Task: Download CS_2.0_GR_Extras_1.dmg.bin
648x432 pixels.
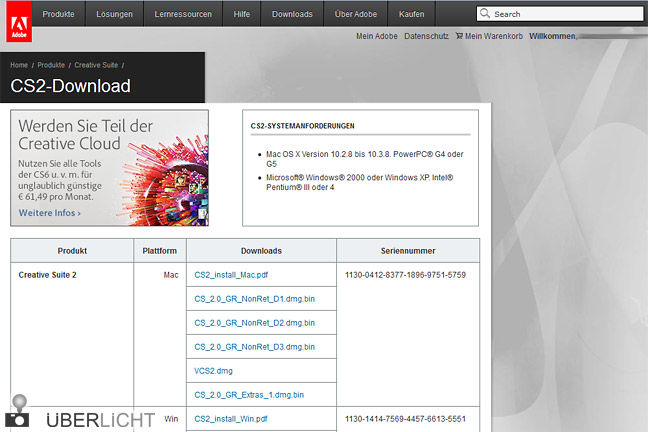Action: click(249, 395)
